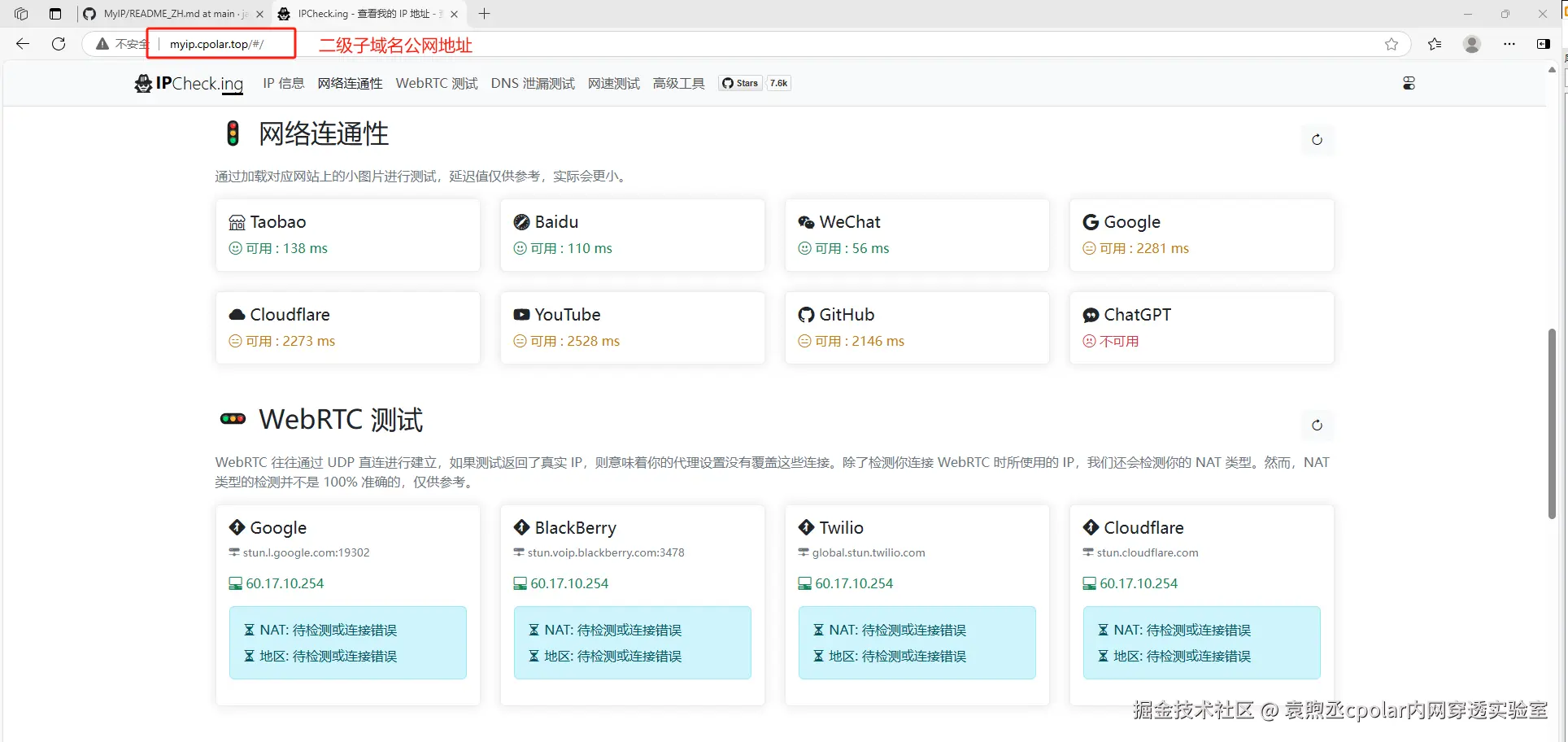The width and height of the screenshot is (1568, 742).
Task: Open WebRTC 测试 nav item
Action: pyautogui.click(x=437, y=83)
